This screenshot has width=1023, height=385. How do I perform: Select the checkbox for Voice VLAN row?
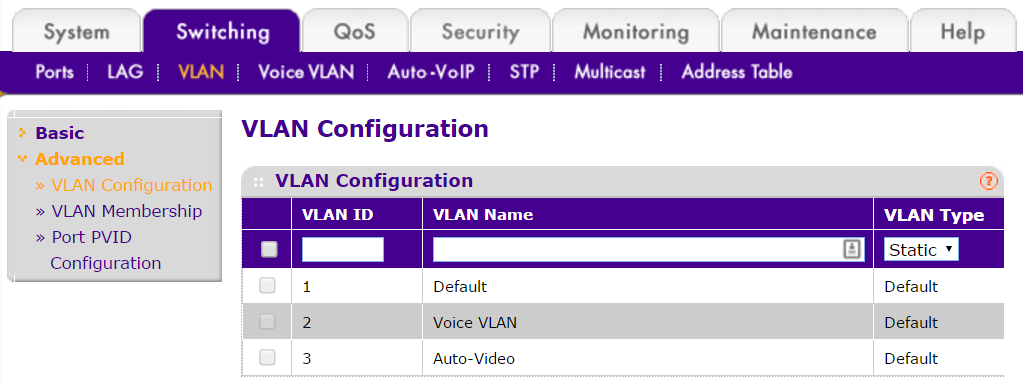pos(267,321)
